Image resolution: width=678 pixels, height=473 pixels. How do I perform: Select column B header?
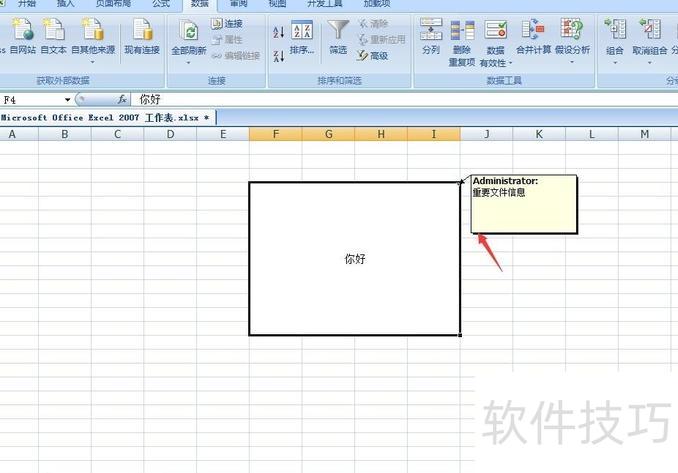pyautogui.click(x=65, y=134)
